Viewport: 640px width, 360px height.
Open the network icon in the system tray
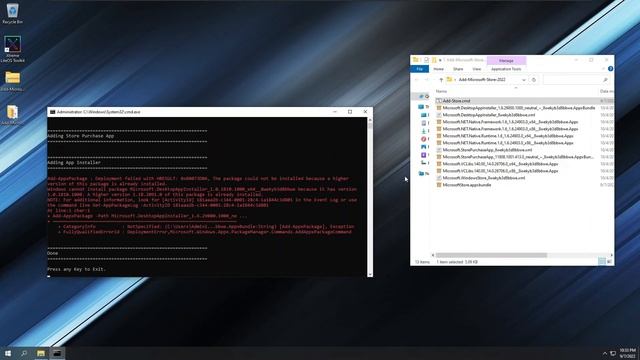click(x=613, y=353)
